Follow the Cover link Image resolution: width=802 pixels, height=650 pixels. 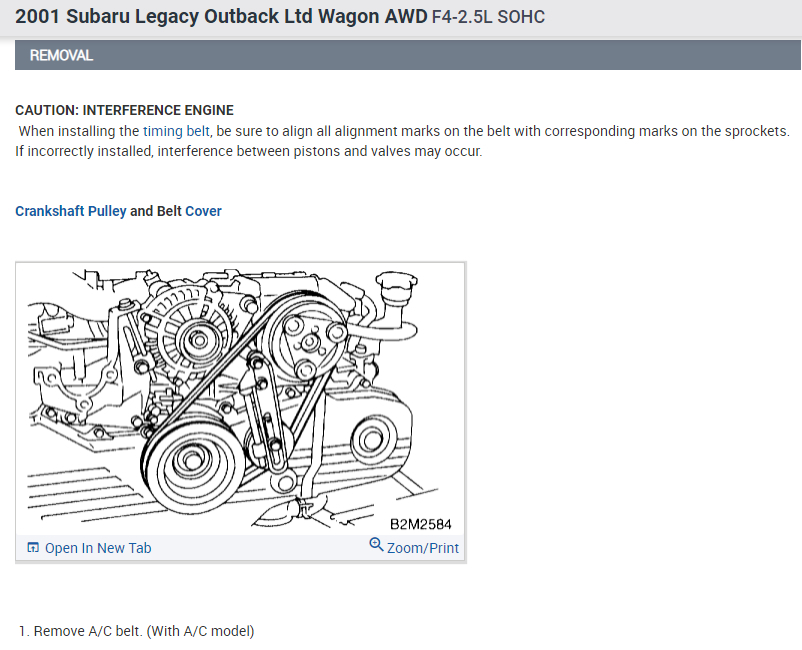[203, 211]
